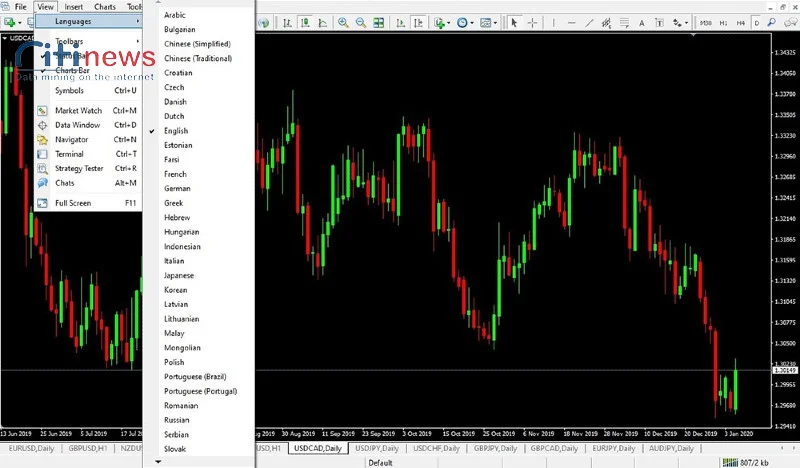Zoom in on the chart
The height and width of the screenshot is (468, 800).
tap(343, 22)
